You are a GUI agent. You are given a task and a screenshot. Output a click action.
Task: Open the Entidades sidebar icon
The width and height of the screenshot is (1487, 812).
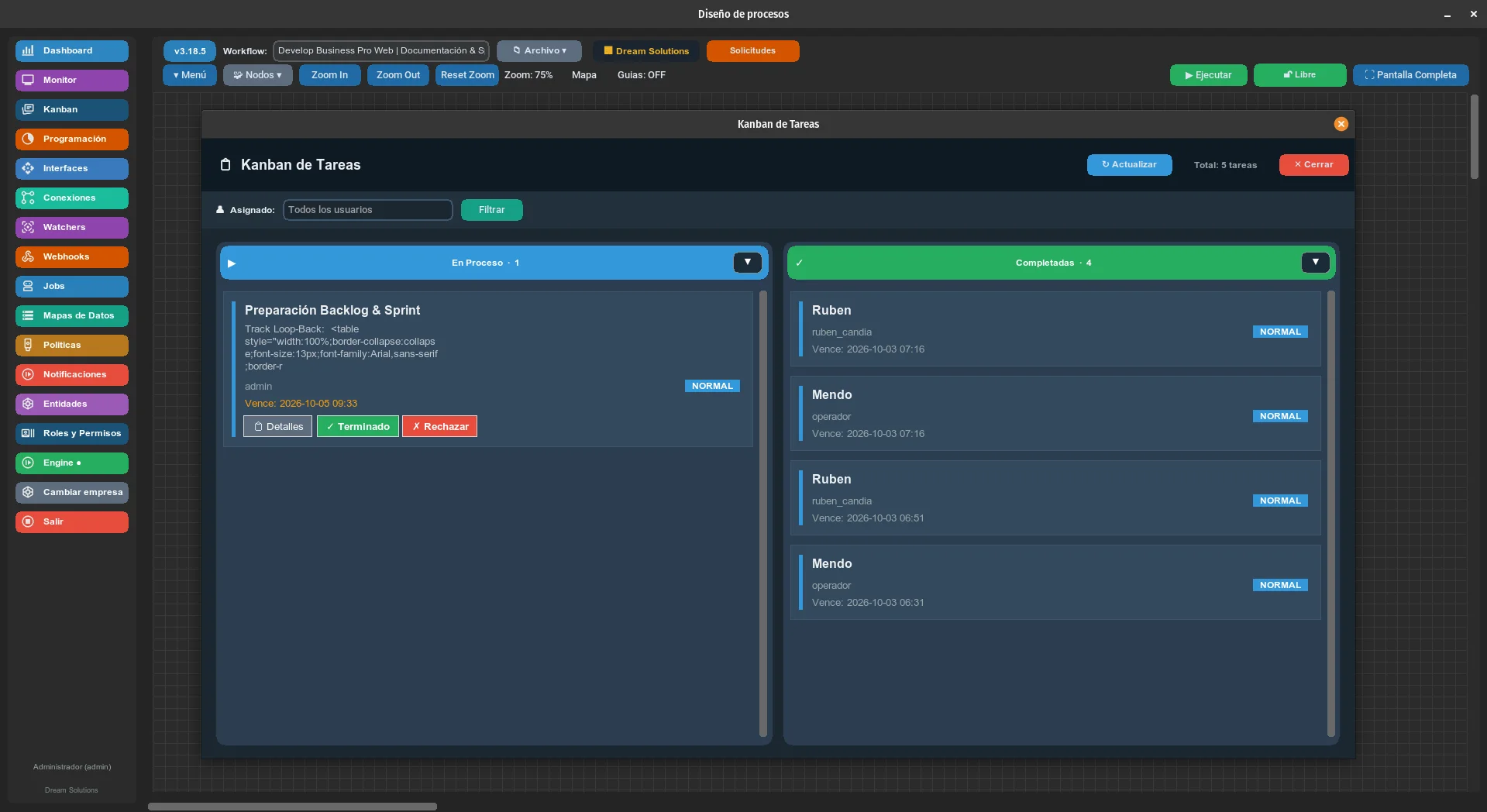[28, 404]
